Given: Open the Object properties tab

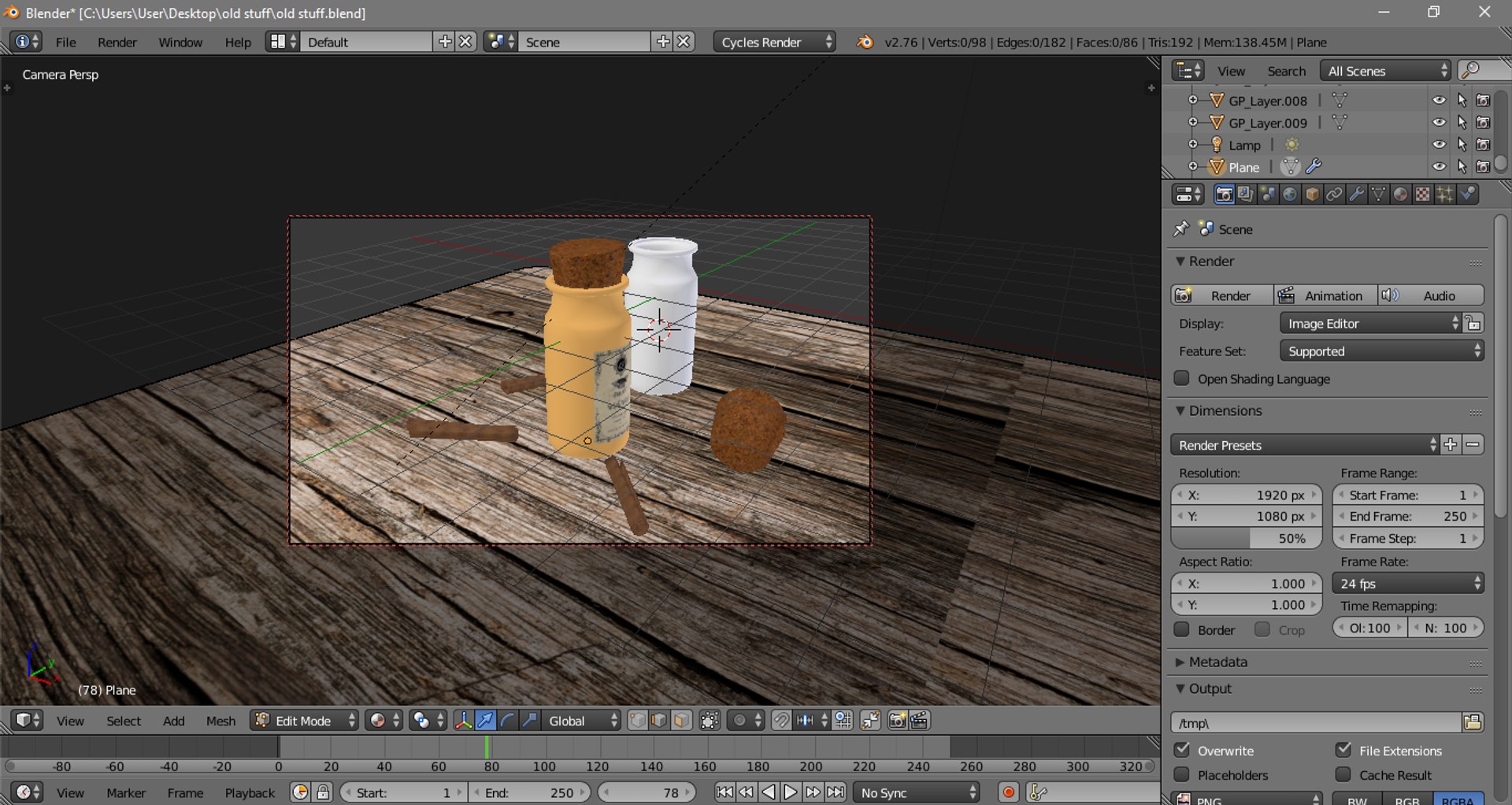Looking at the screenshot, I should point(1312,195).
